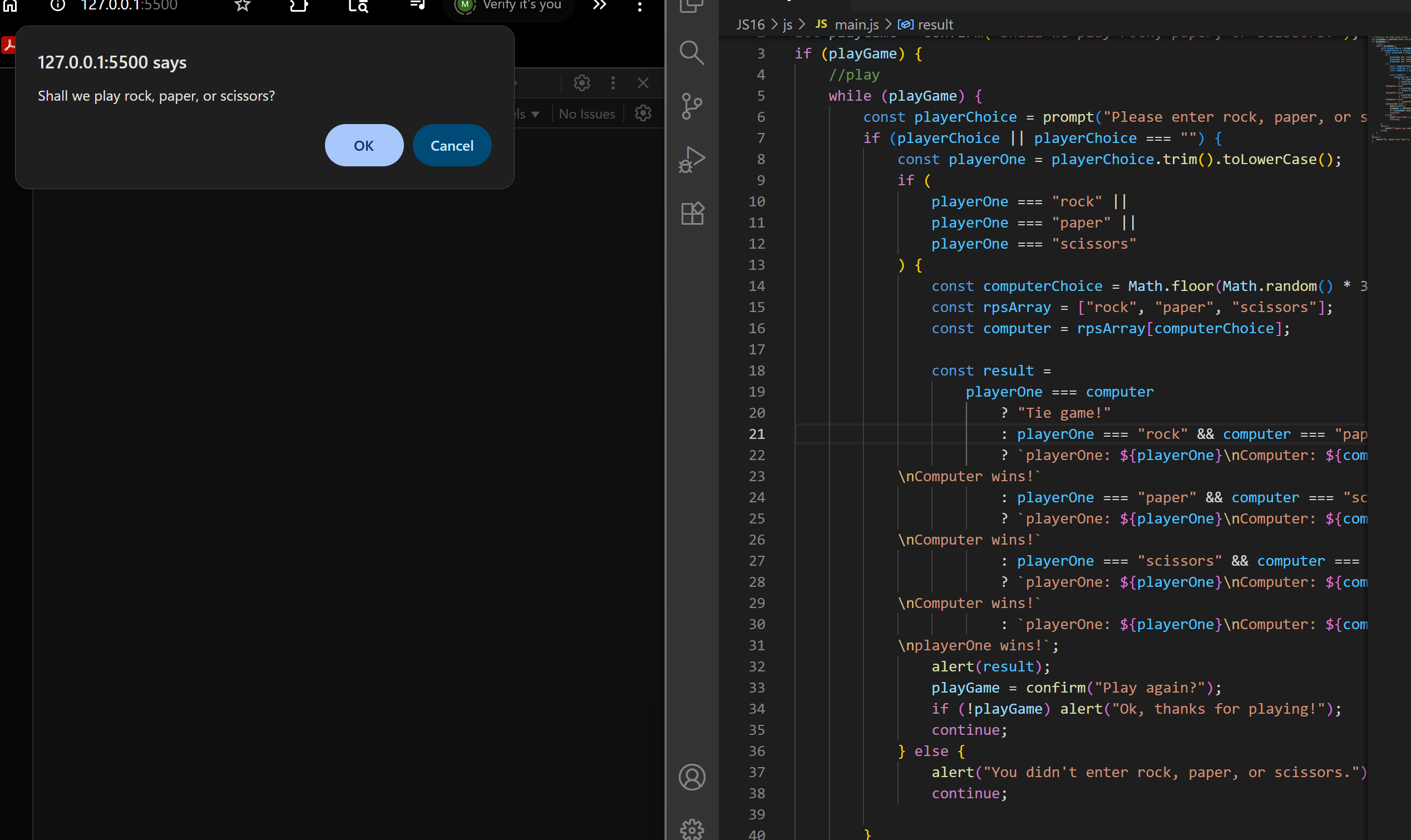1411x840 pixels.
Task: Open Manage gear in VS Code
Action: pyautogui.click(x=691, y=829)
